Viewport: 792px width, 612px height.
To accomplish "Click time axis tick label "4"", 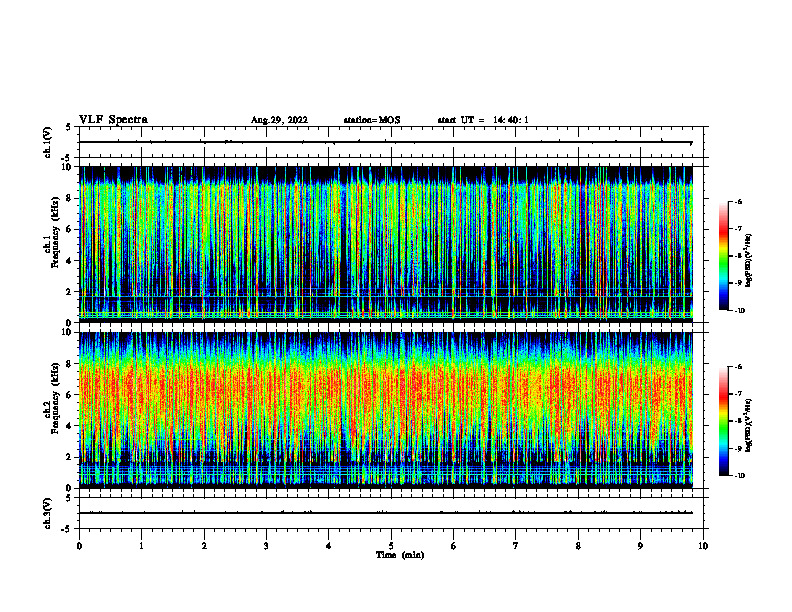I will (x=328, y=546).
